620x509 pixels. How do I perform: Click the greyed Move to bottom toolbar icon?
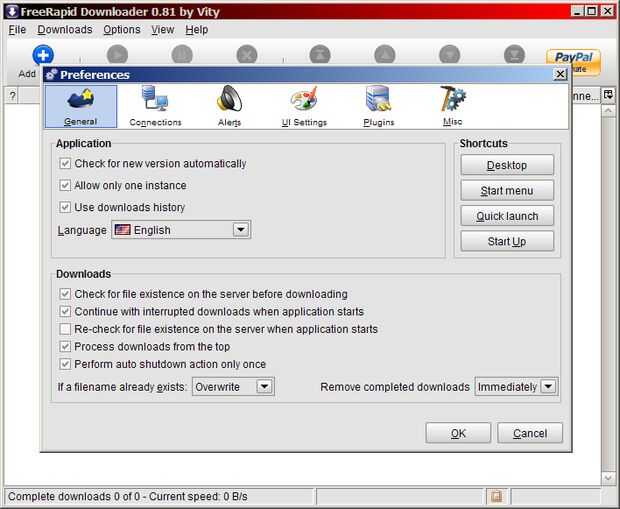pos(514,55)
